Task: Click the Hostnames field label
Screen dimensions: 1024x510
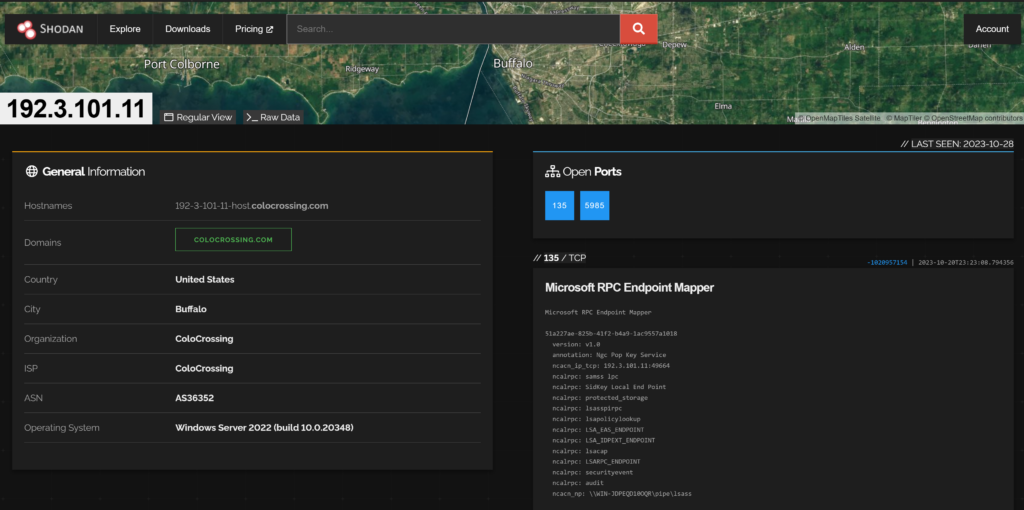Action: (x=48, y=206)
